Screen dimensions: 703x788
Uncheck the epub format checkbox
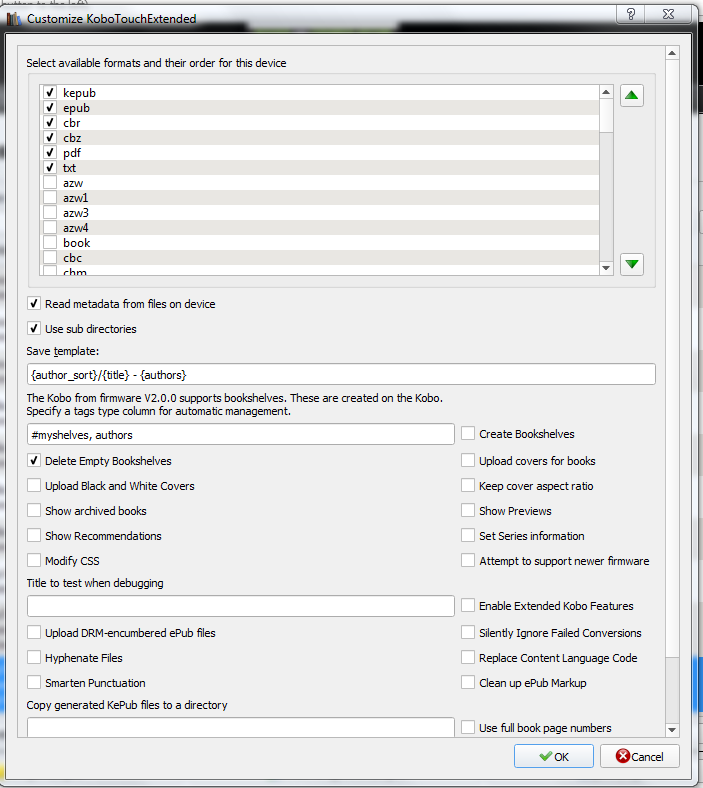(x=50, y=108)
